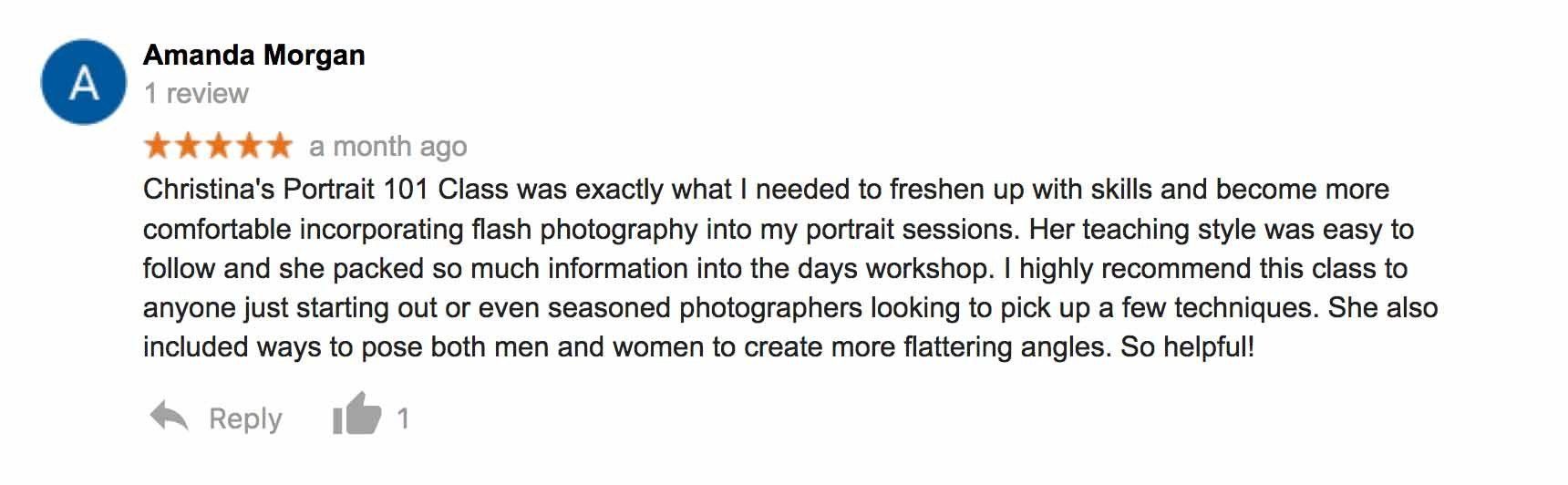Click the "So helpful!" closing phrase
The width and height of the screenshot is (1568, 485).
point(1187,347)
